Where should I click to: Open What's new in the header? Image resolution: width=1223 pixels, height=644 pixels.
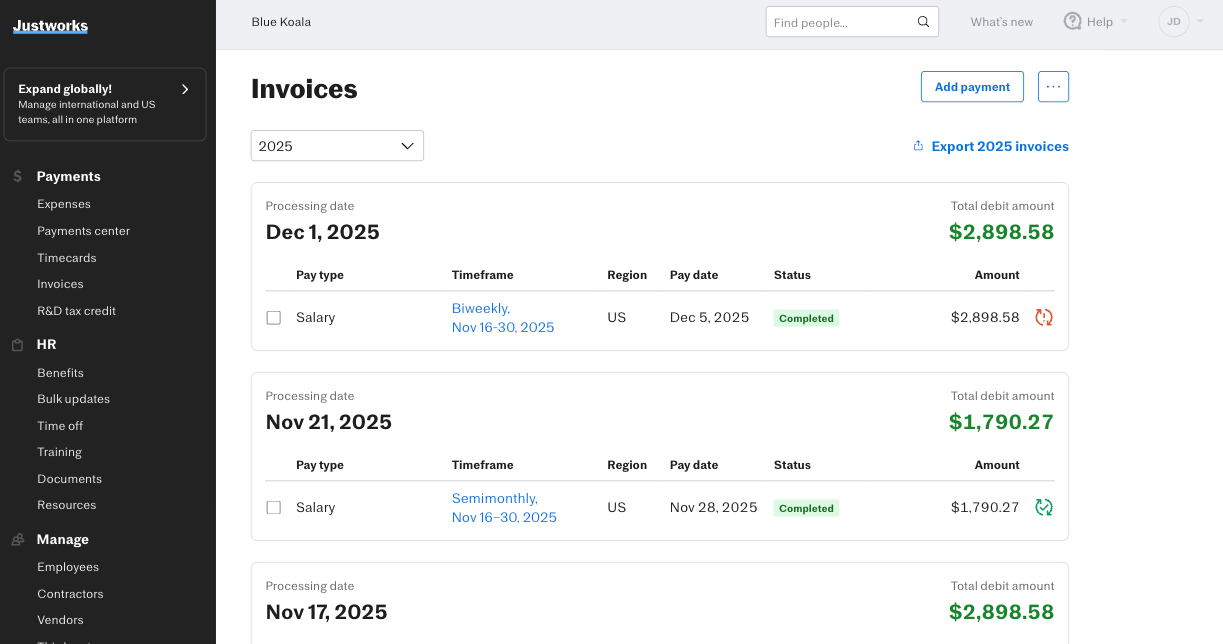pyautogui.click(x=1001, y=22)
